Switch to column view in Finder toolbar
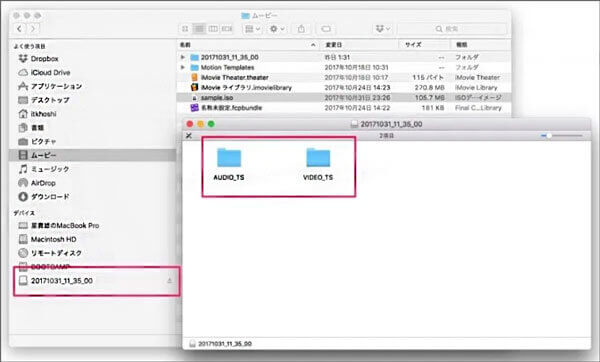The width and height of the screenshot is (600, 362). click(x=213, y=29)
